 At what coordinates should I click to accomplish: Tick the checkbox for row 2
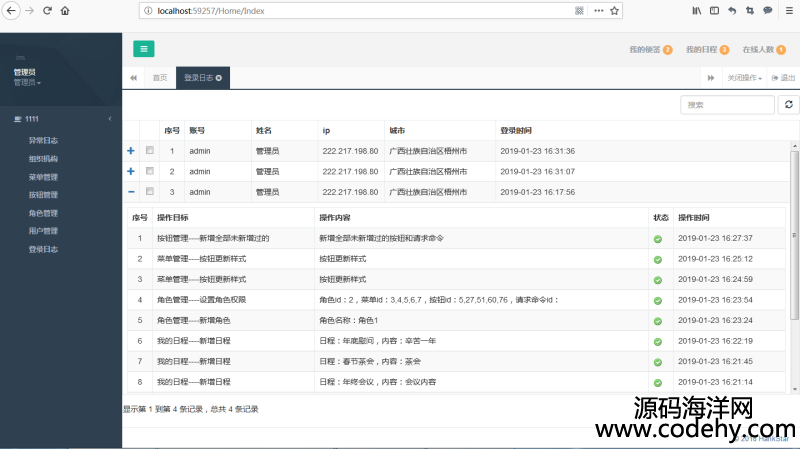point(150,171)
